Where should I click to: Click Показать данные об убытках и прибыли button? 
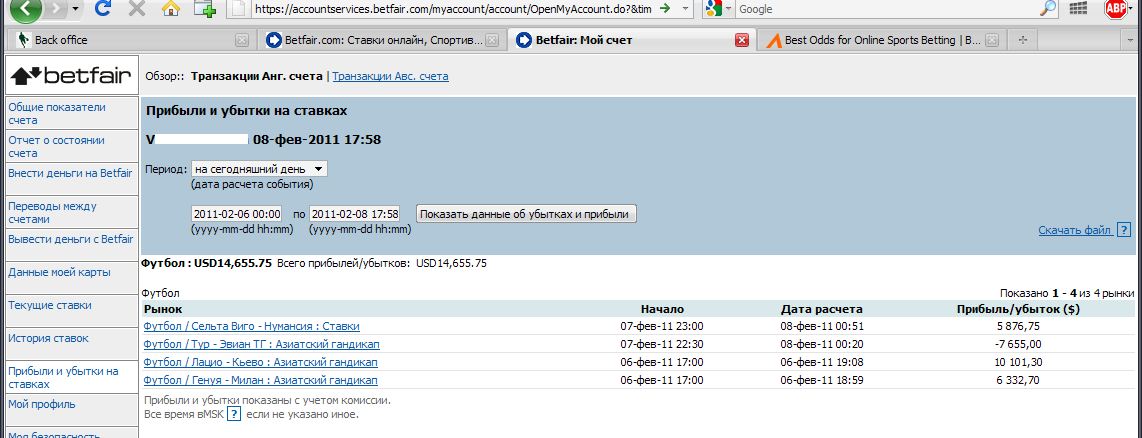pos(527,214)
